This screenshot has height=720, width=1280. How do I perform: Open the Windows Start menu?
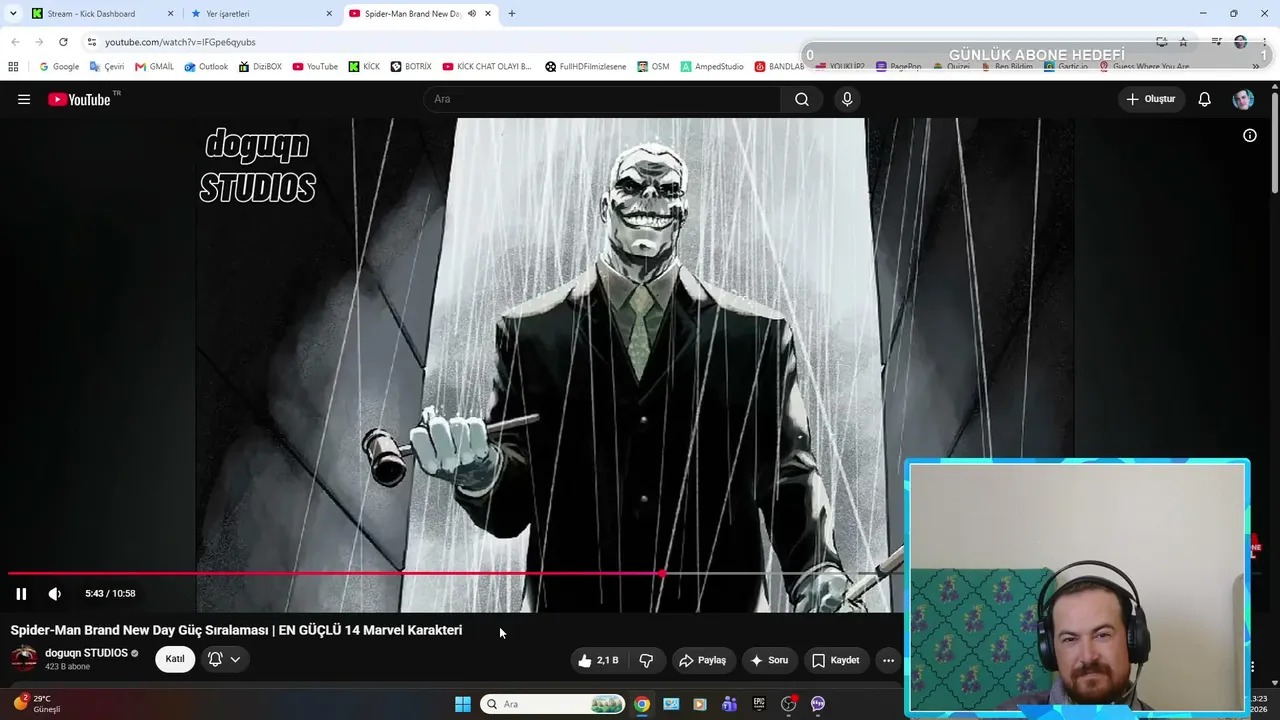[463, 704]
